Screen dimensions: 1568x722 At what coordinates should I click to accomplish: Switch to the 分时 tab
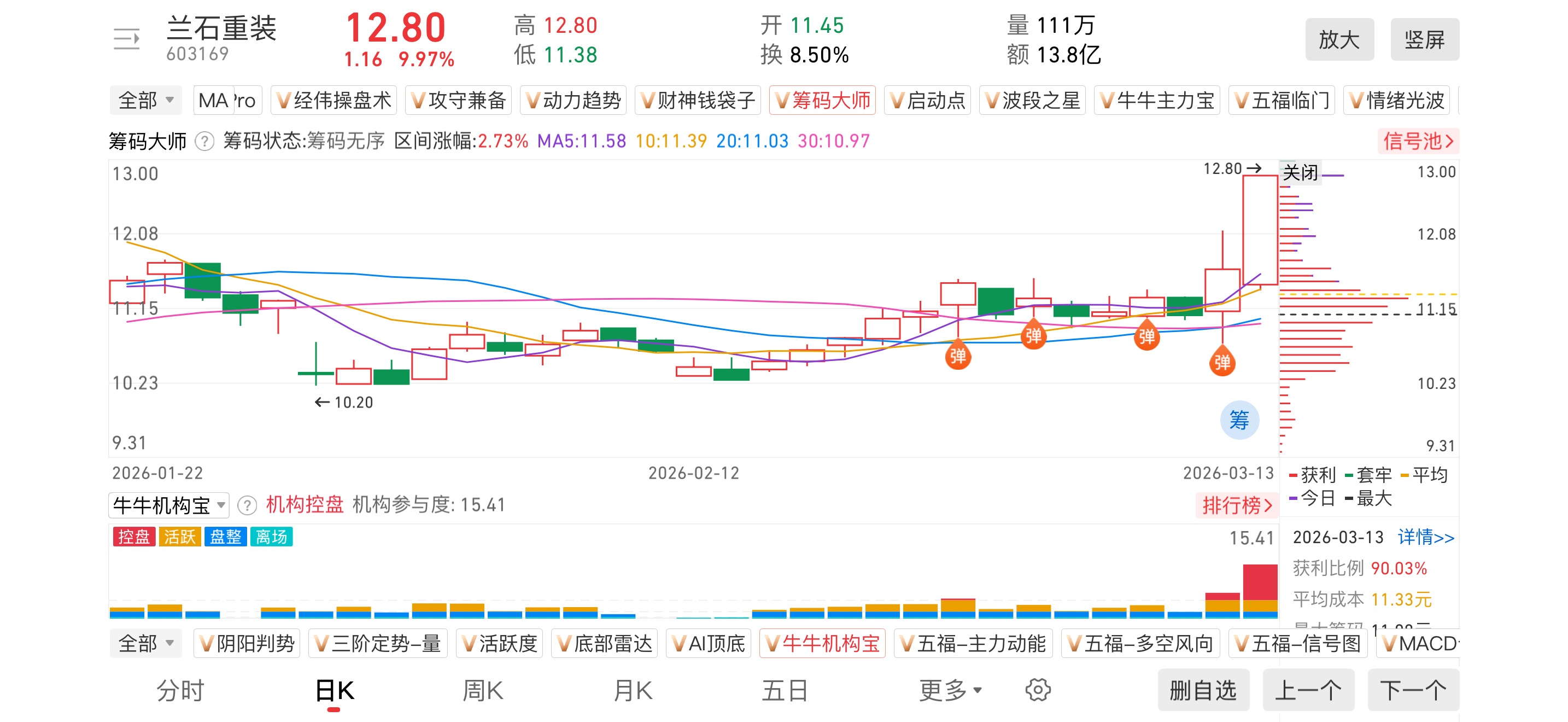pyautogui.click(x=180, y=690)
